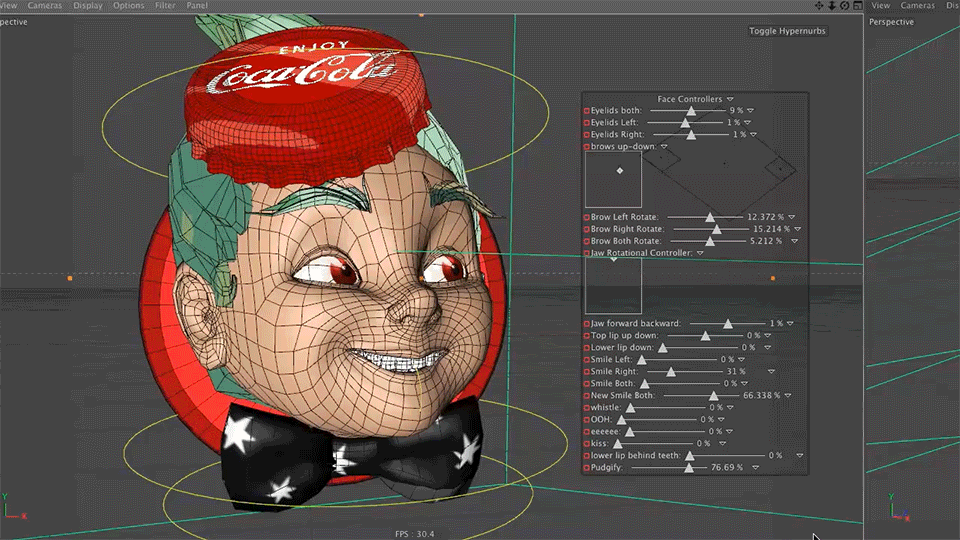
Task: Click red animation dot beside eeeeee
Action: point(587,432)
